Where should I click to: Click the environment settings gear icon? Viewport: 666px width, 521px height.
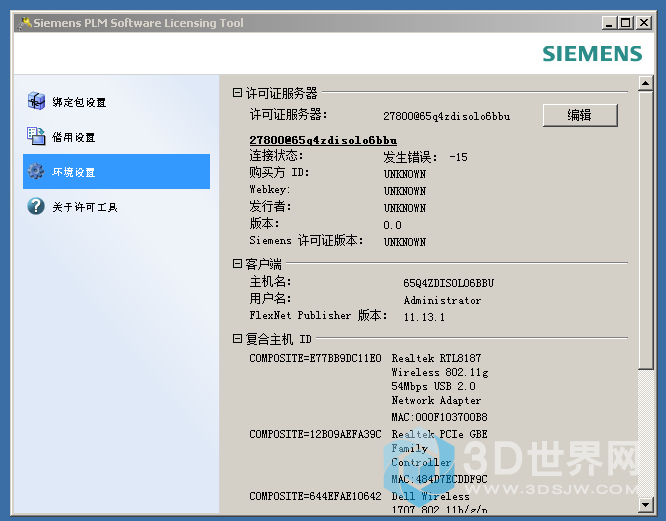pyautogui.click(x=36, y=171)
